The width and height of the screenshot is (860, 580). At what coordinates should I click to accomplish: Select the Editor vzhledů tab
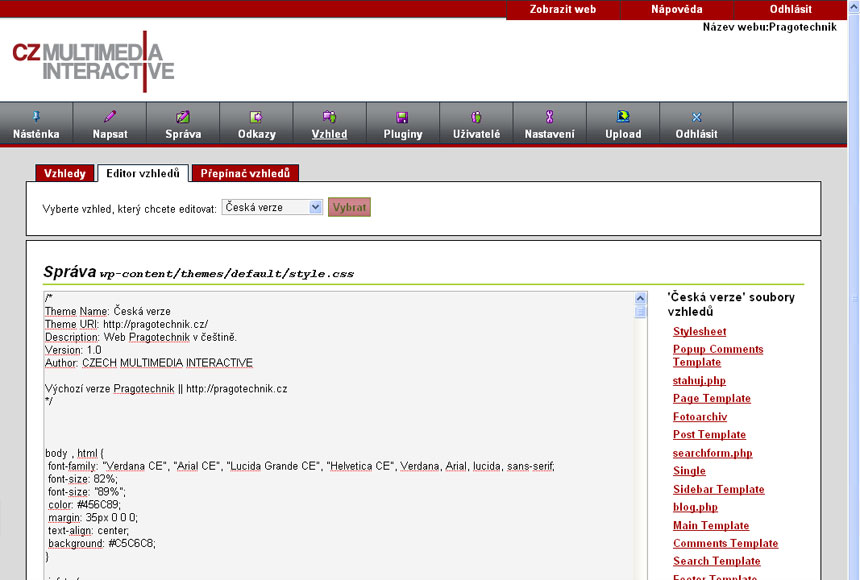[x=143, y=173]
